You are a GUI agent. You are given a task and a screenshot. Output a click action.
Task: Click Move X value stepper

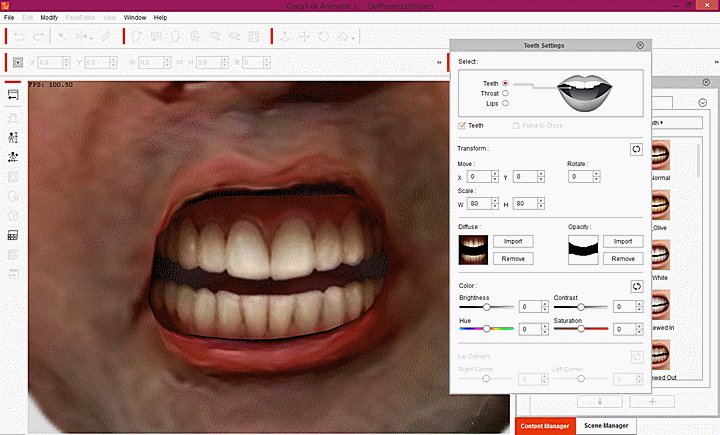coord(495,176)
